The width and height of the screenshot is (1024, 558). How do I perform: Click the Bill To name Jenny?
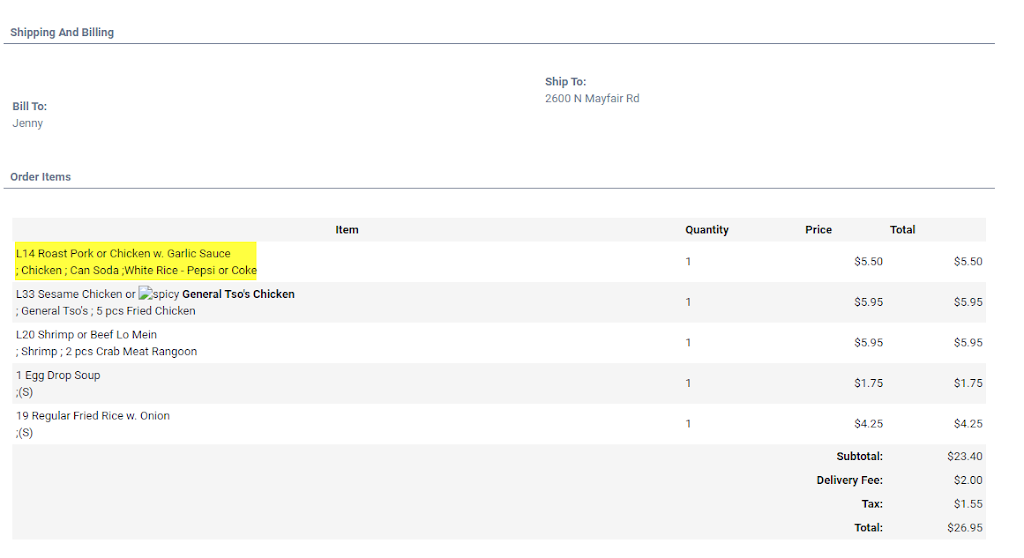coord(28,124)
